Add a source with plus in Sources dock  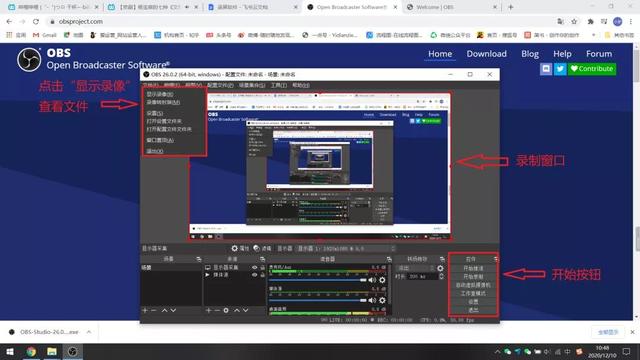coord(208,311)
